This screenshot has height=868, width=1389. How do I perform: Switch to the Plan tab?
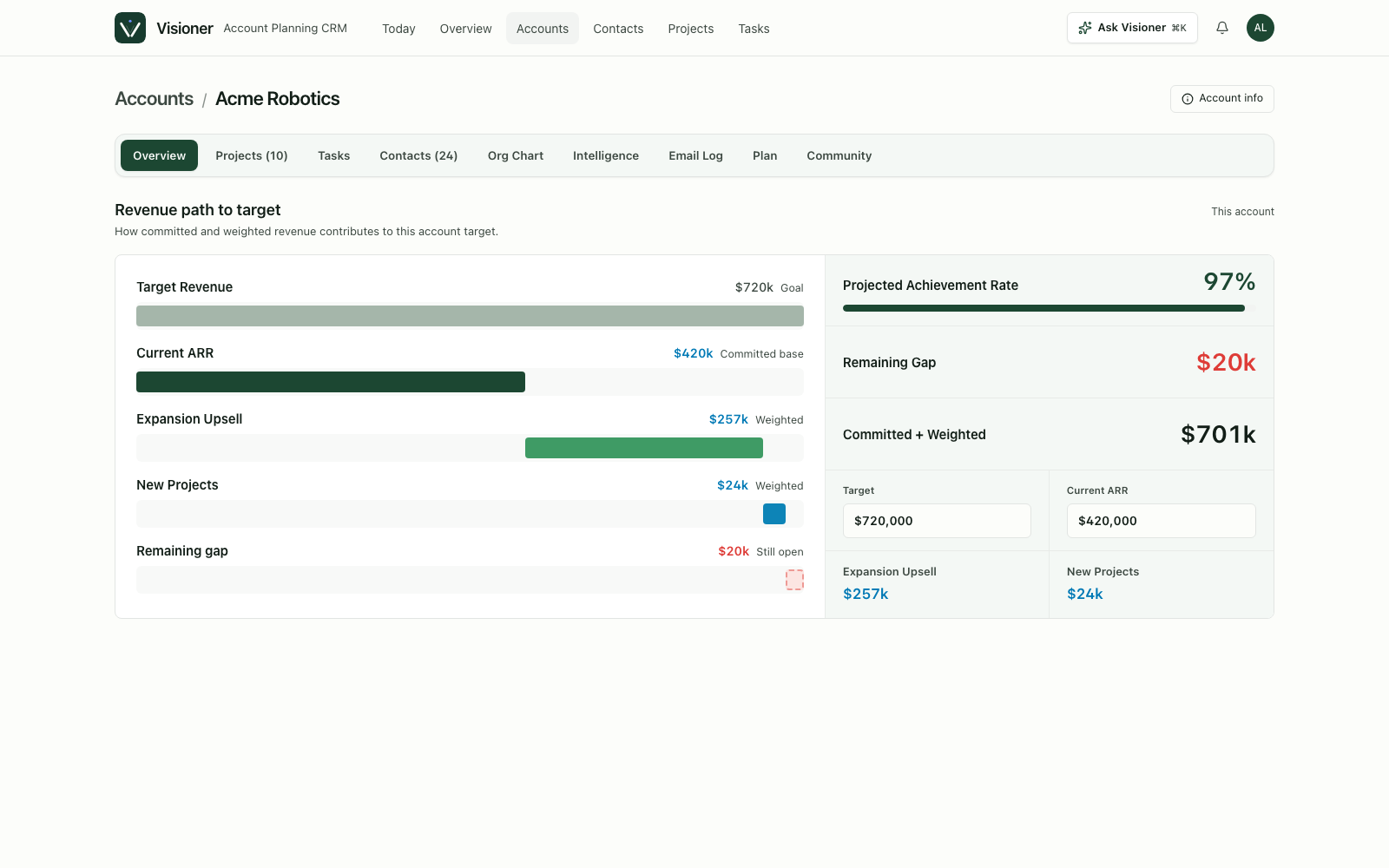(765, 155)
